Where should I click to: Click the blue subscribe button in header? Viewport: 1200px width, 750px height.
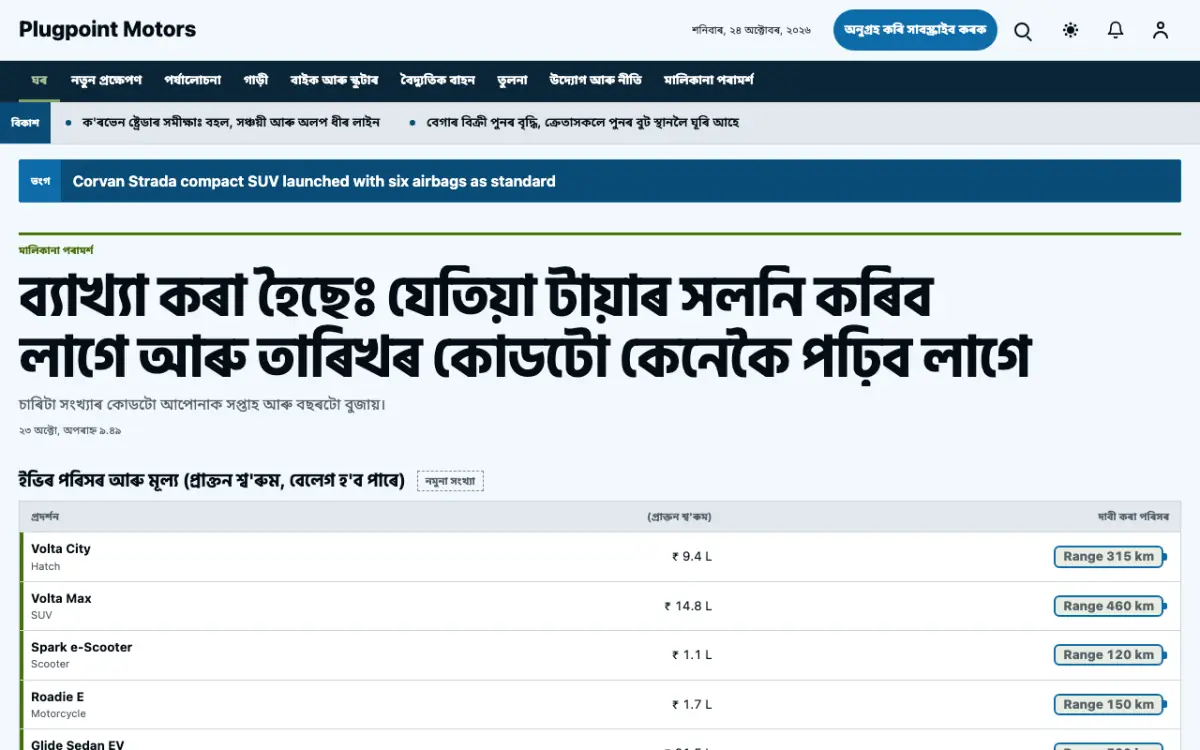[x=915, y=30]
